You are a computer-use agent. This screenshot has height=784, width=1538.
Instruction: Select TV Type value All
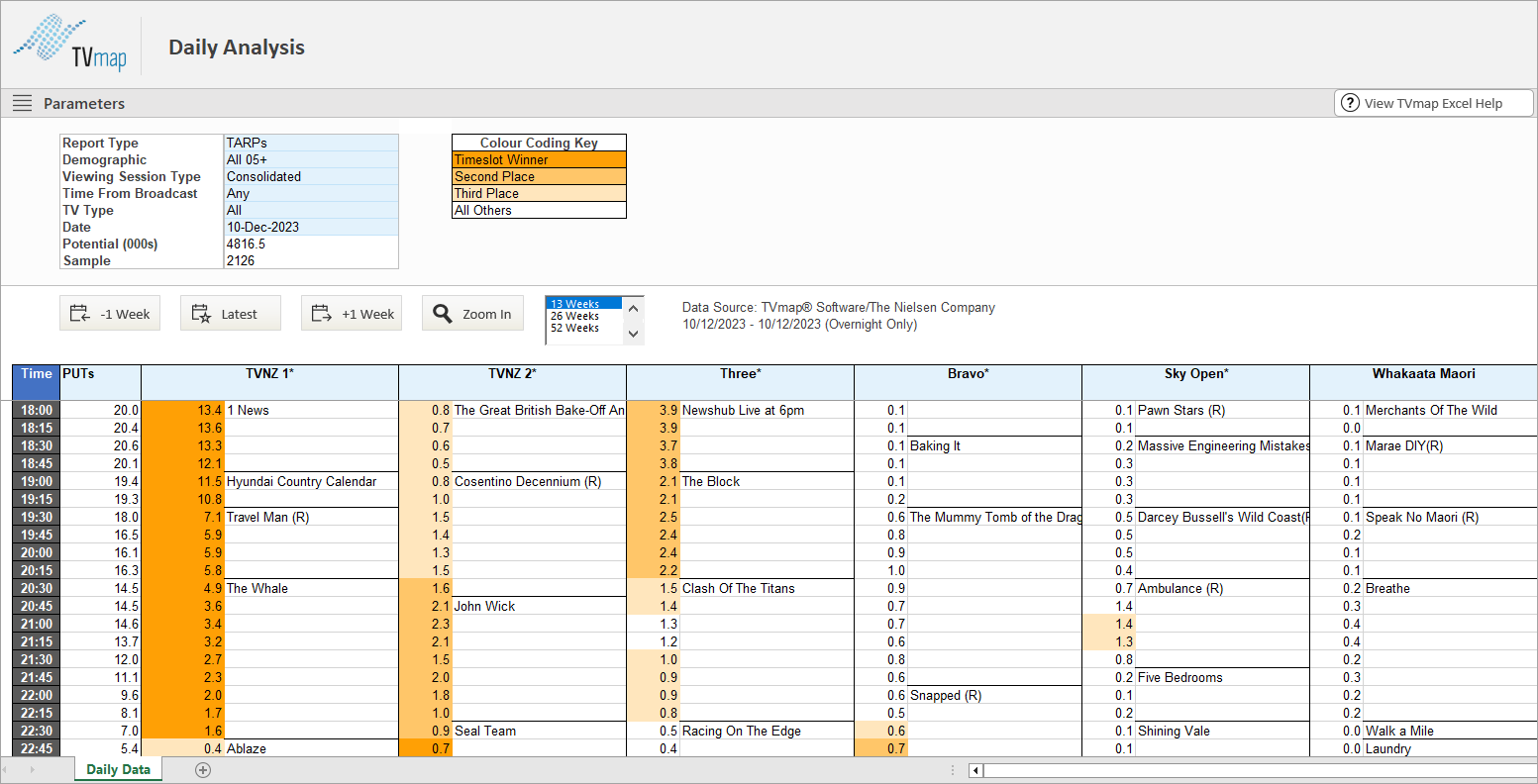(311, 210)
